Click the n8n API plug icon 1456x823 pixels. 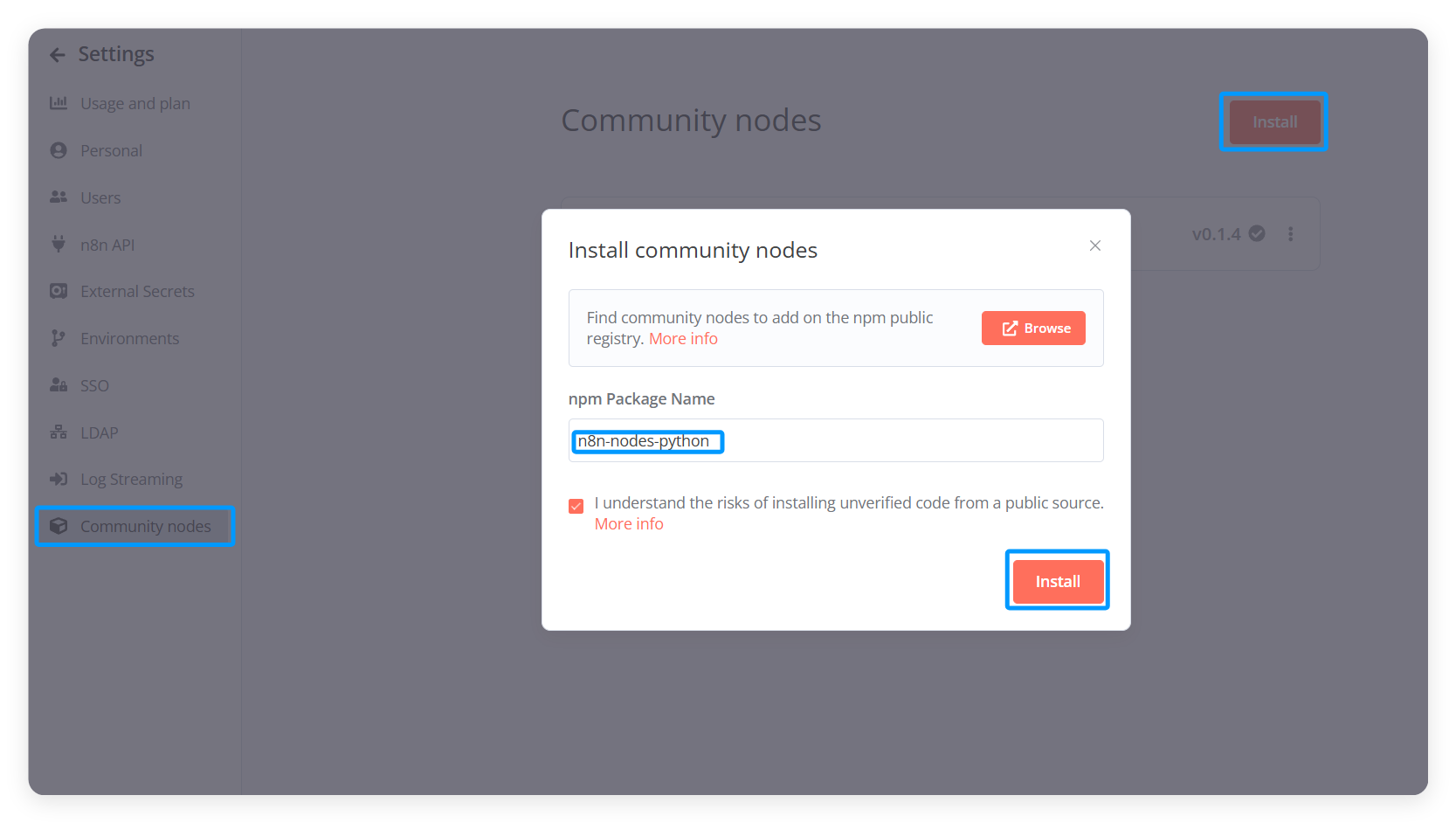(x=59, y=244)
